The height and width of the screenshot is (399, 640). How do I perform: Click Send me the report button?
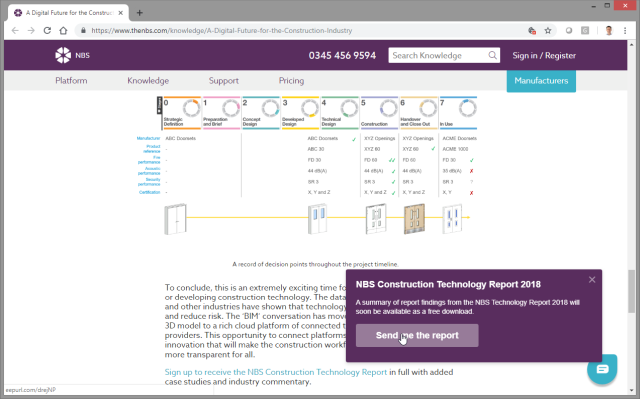coord(417,335)
